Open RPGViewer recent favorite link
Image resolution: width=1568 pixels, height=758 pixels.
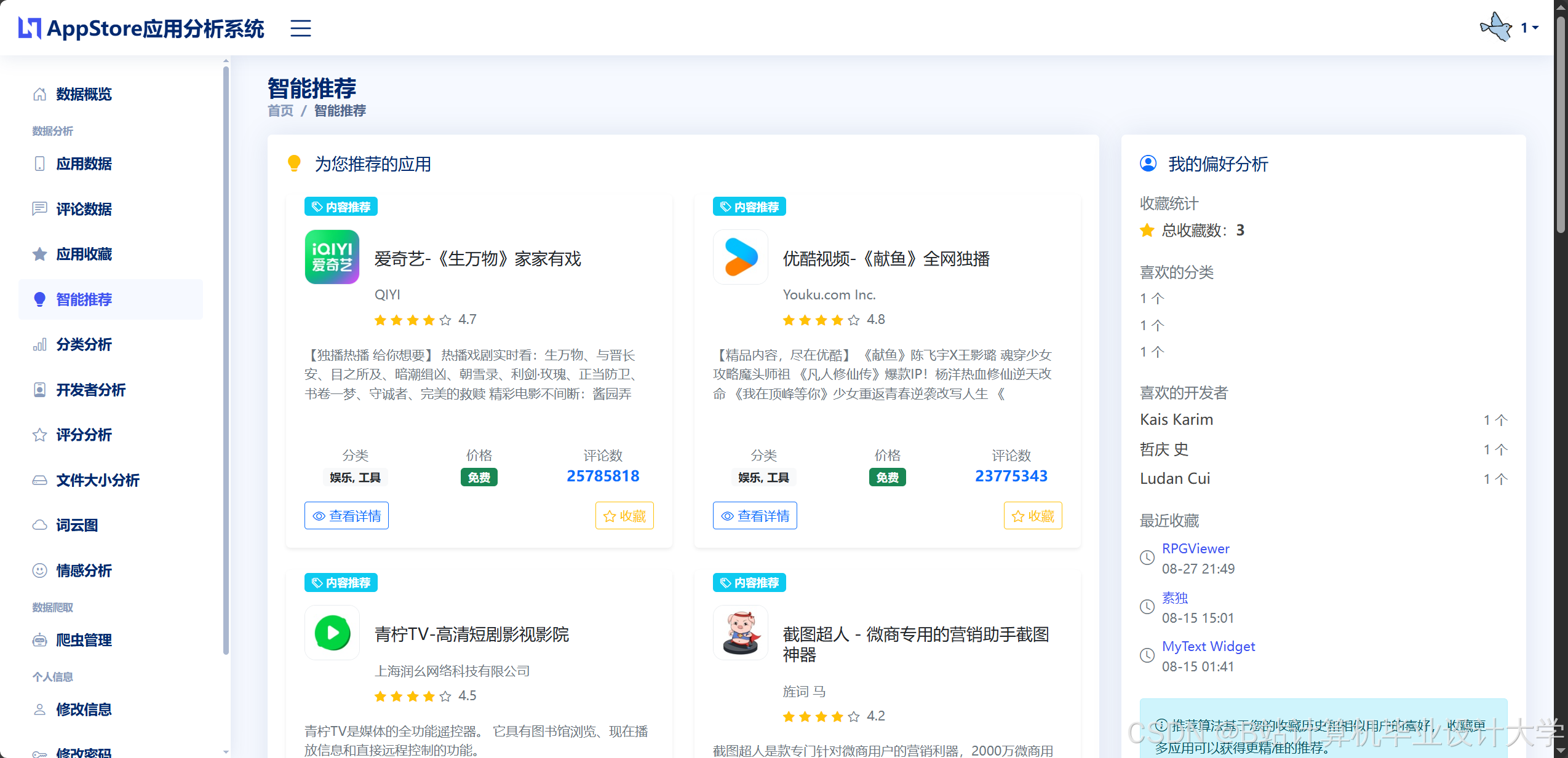pyautogui.click(x=1195, y=548)
